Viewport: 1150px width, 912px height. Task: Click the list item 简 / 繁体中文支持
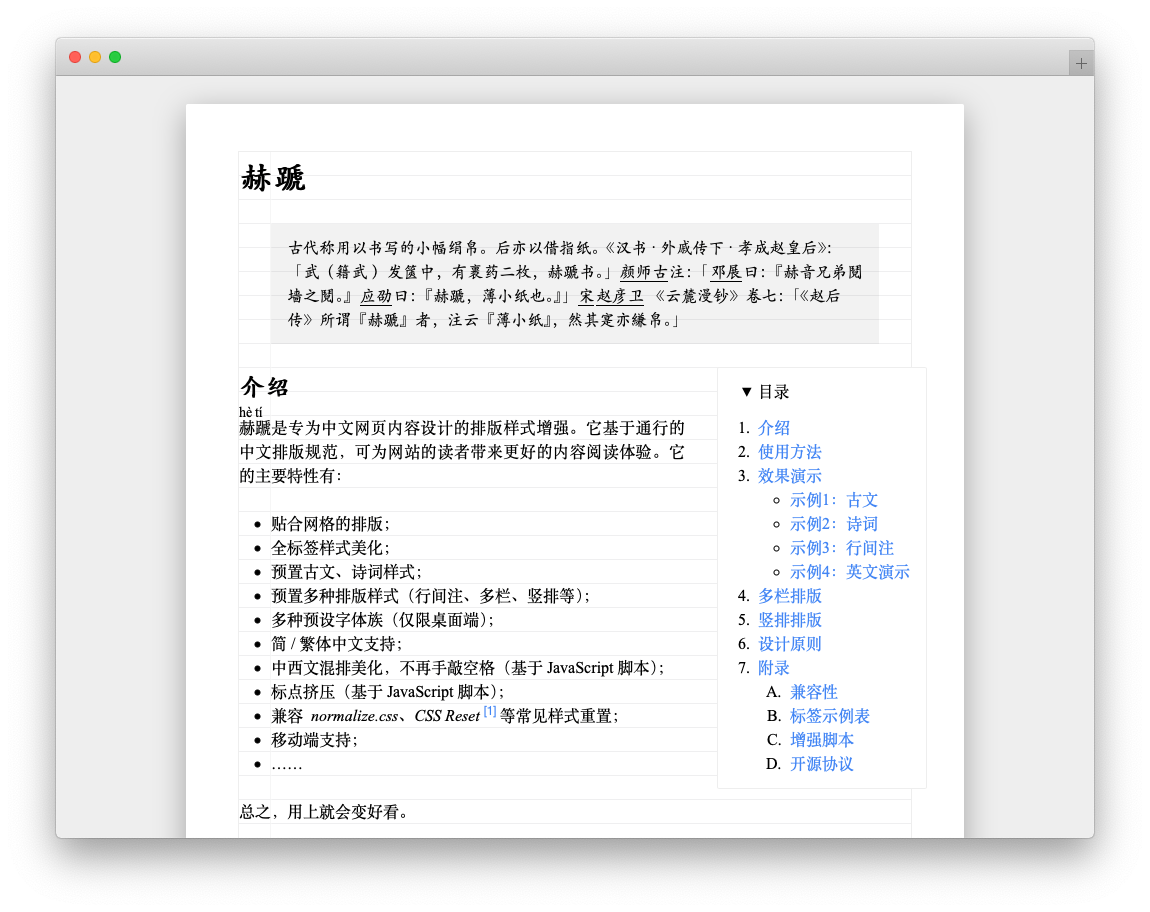tap(337, 644)
